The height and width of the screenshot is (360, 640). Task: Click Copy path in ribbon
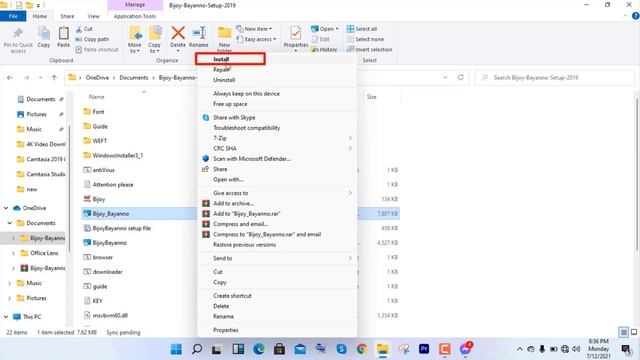(x=92, y=39)
